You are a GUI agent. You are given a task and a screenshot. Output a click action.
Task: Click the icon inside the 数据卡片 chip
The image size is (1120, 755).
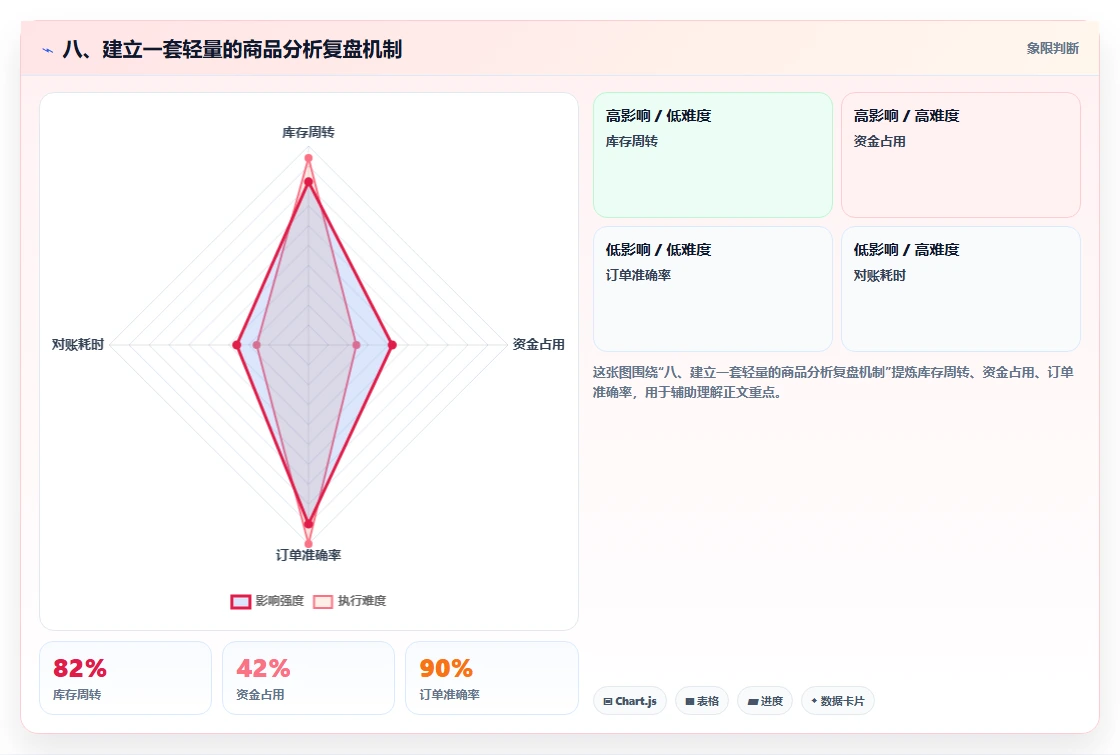click(814, 701)
